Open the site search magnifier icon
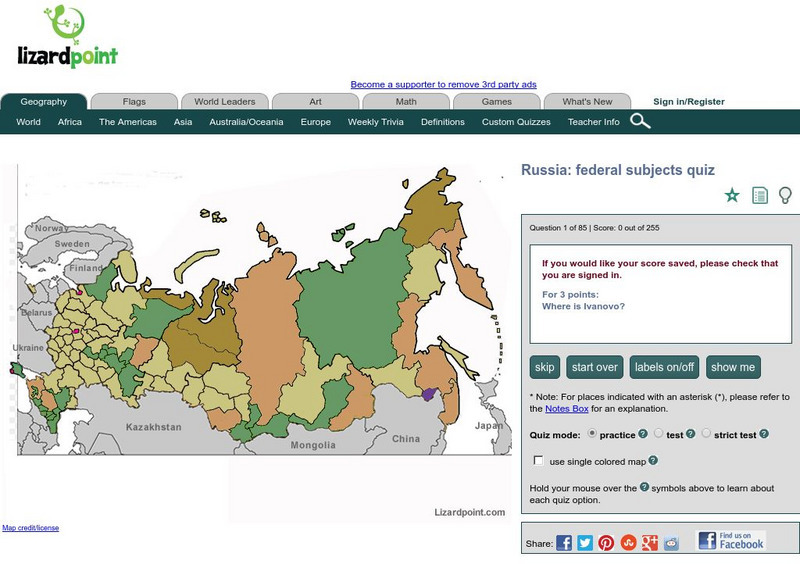 coord(640,121)
